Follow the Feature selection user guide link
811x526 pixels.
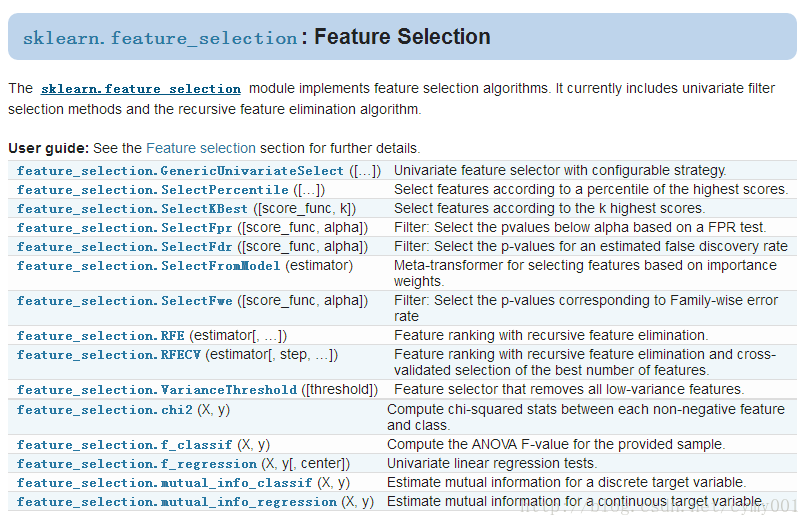(x=201, y=148)
